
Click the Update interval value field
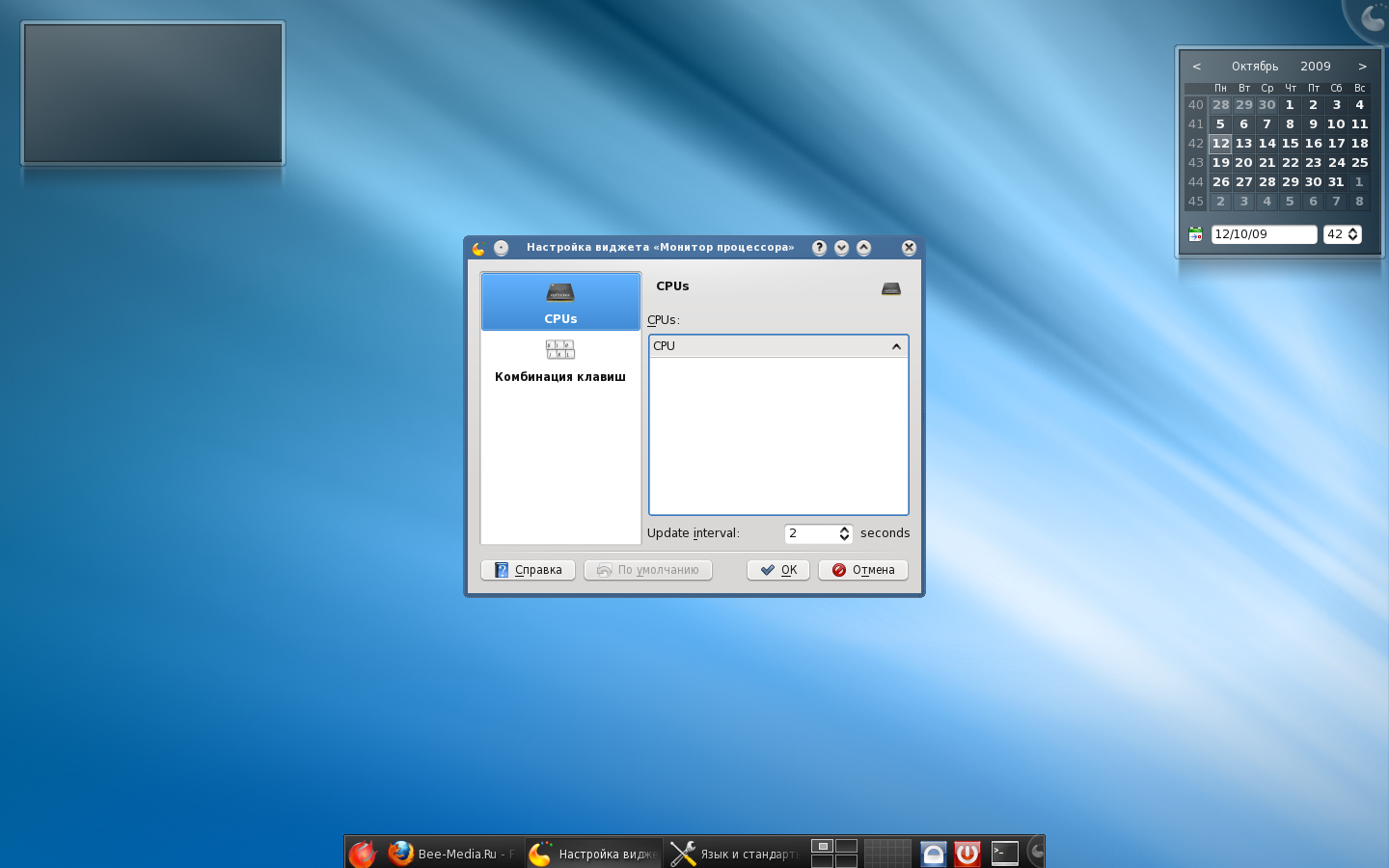(x=811, y=533)
